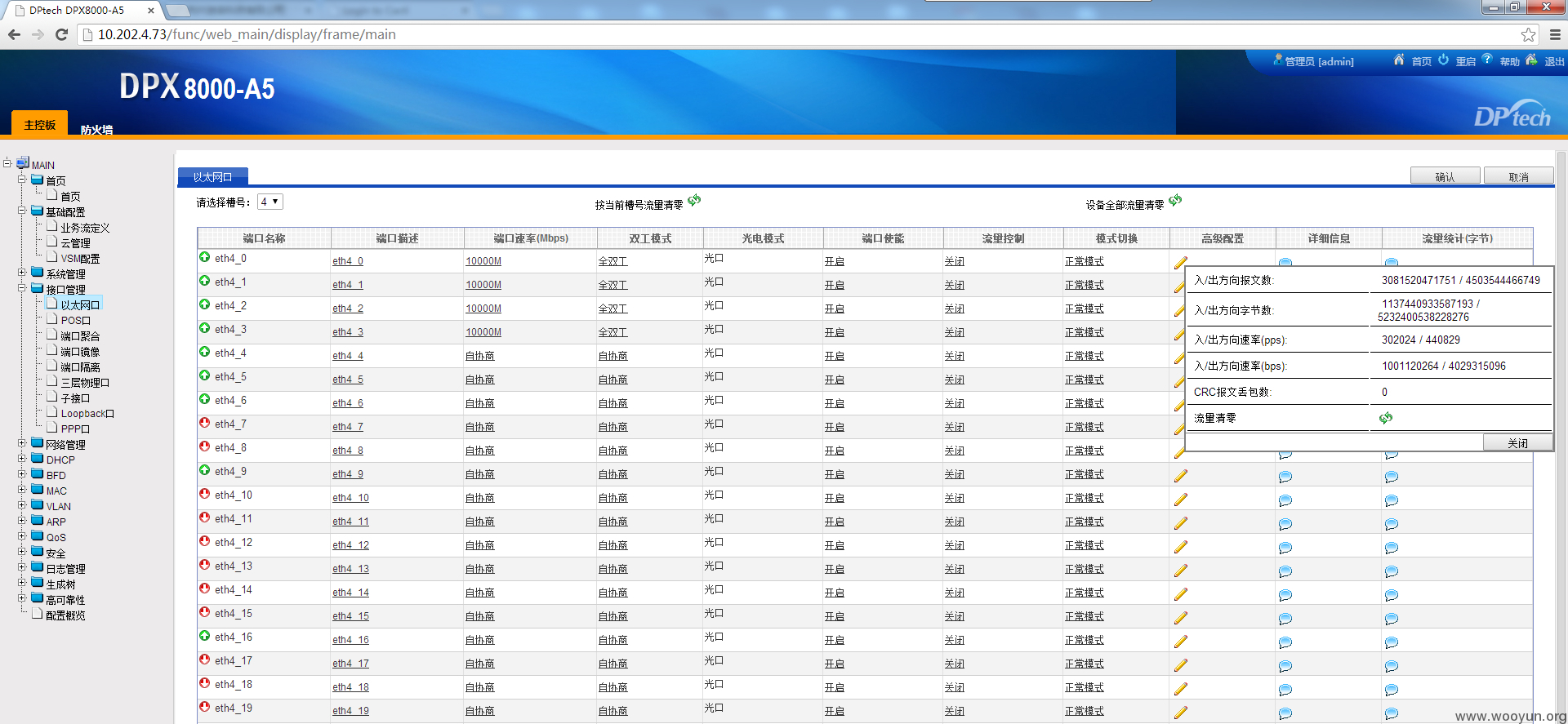Open POS口 in the sidebar tree

(x=75, y=320)
